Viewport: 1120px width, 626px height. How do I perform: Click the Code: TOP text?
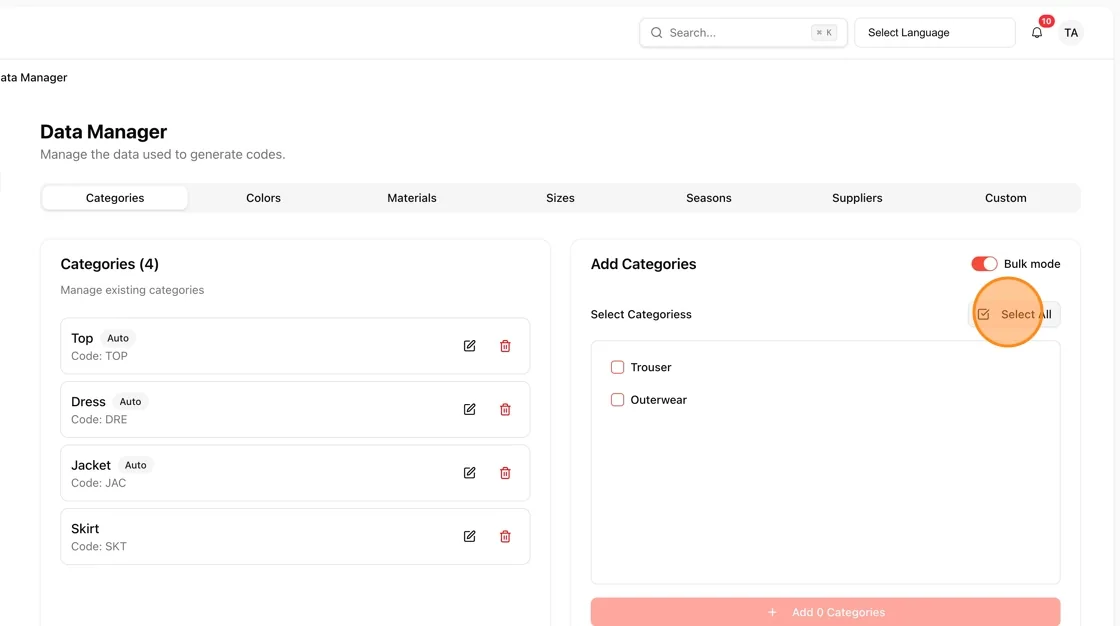pyautogui.click(x=99, y=356)
